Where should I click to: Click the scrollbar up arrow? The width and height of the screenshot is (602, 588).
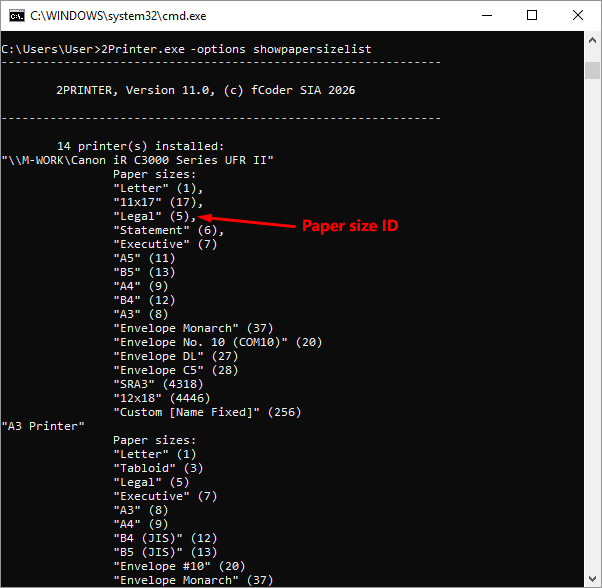click(x=592, y=40)
